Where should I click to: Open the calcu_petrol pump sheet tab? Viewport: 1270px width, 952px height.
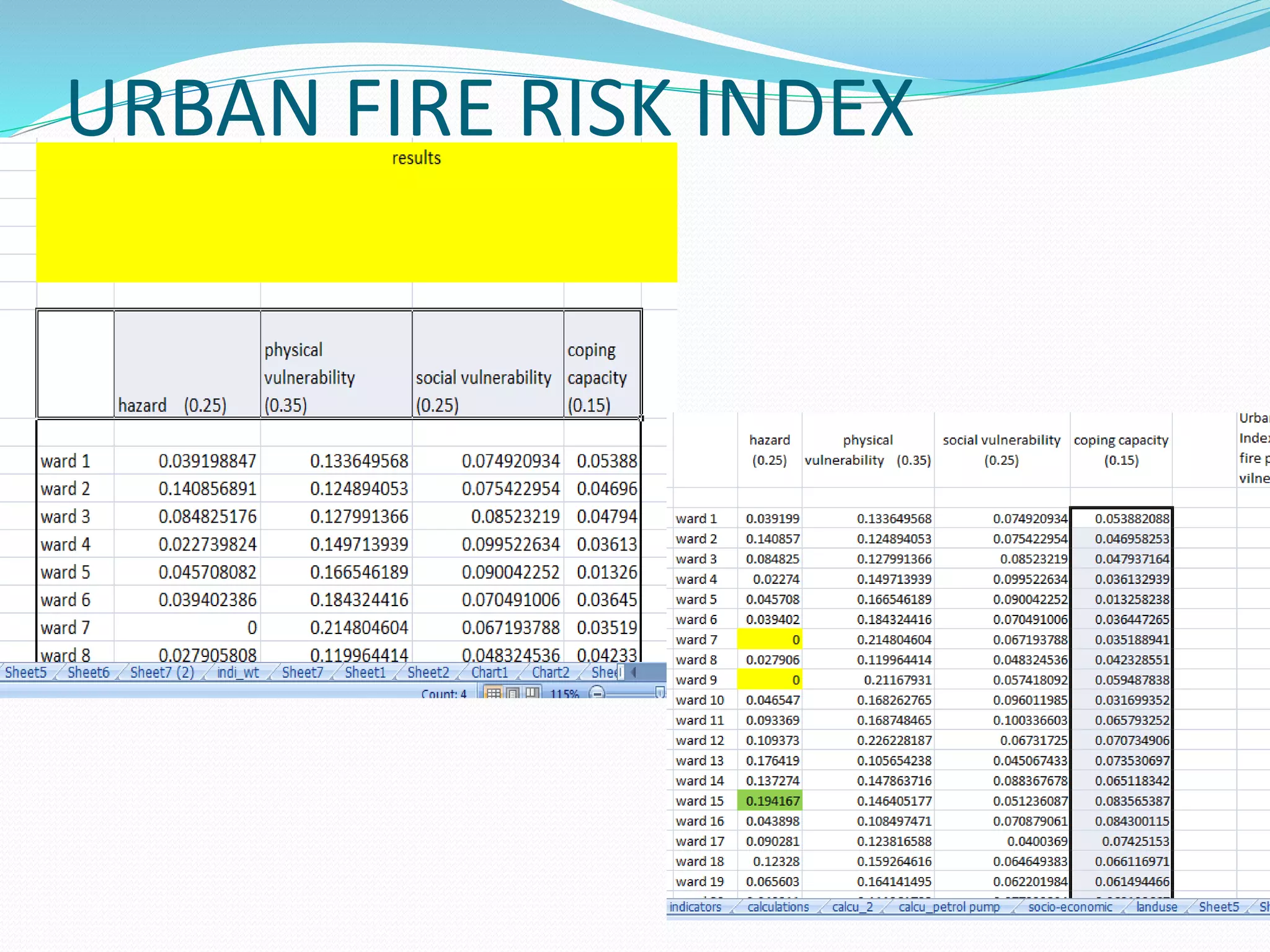coord(949,907)
